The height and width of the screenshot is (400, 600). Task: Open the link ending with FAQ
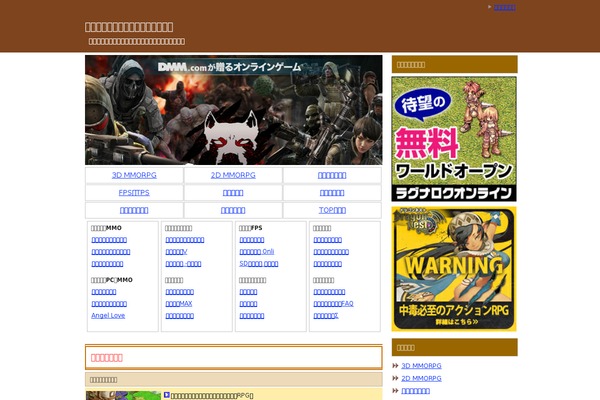pyautogui.click(x=333, y=304)
